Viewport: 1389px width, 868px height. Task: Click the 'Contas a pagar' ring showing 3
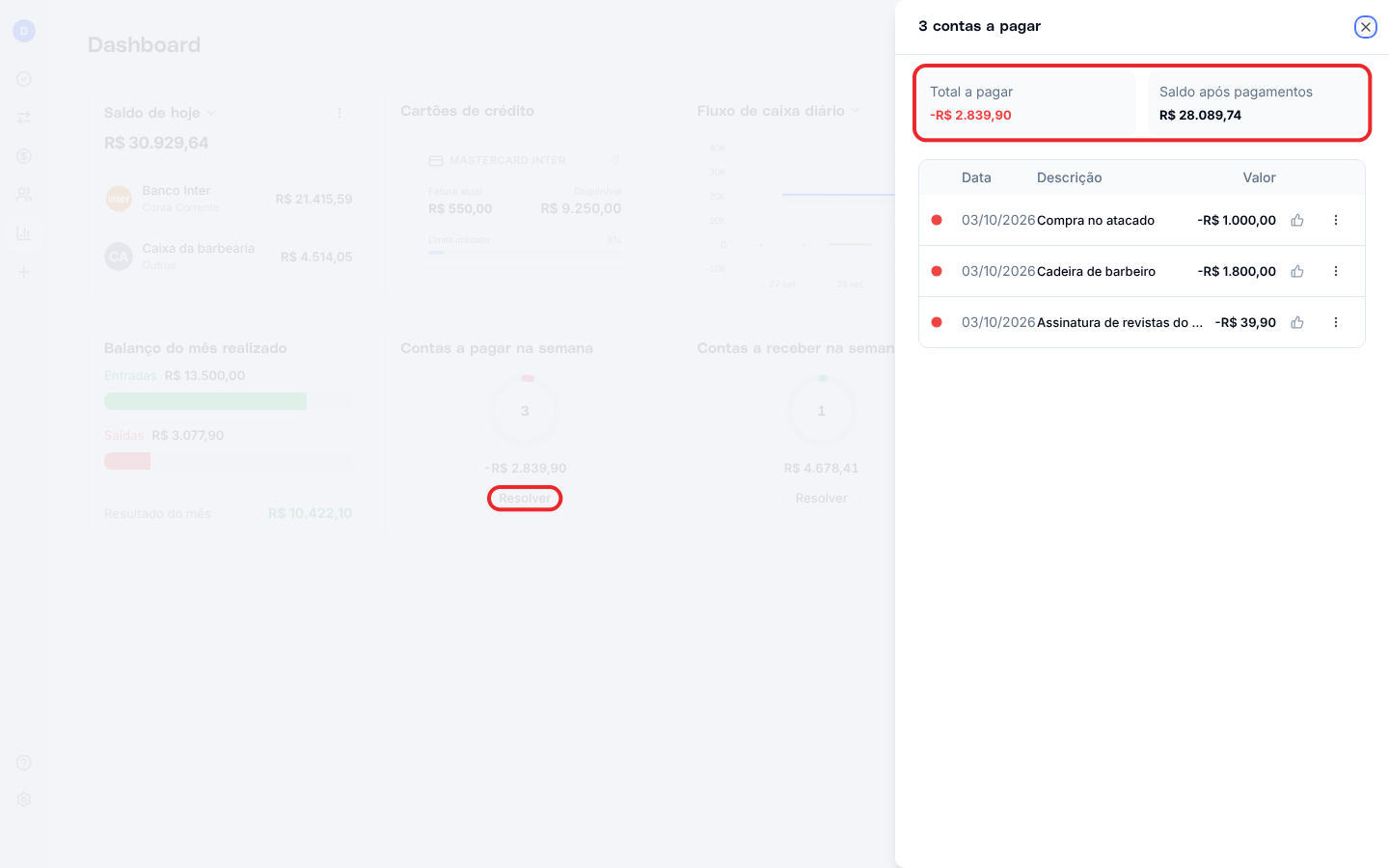(x=525, y=411)
